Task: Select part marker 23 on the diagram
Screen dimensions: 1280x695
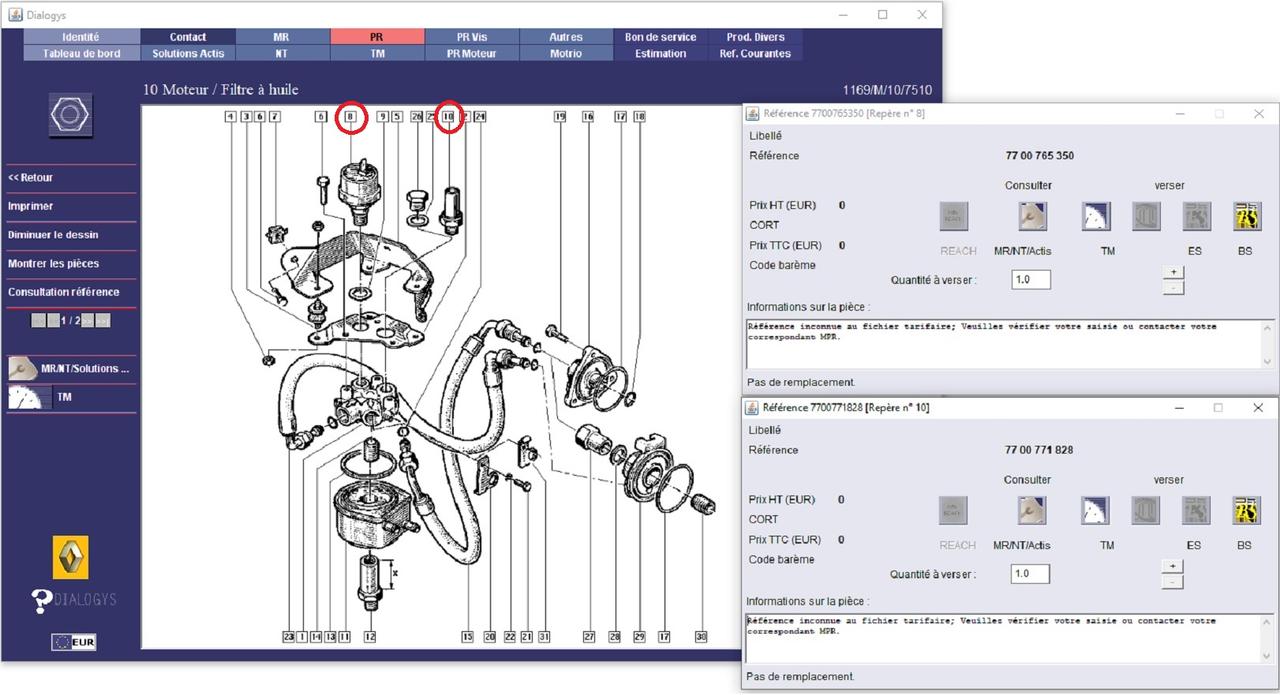Action: [x=288, y=636]
